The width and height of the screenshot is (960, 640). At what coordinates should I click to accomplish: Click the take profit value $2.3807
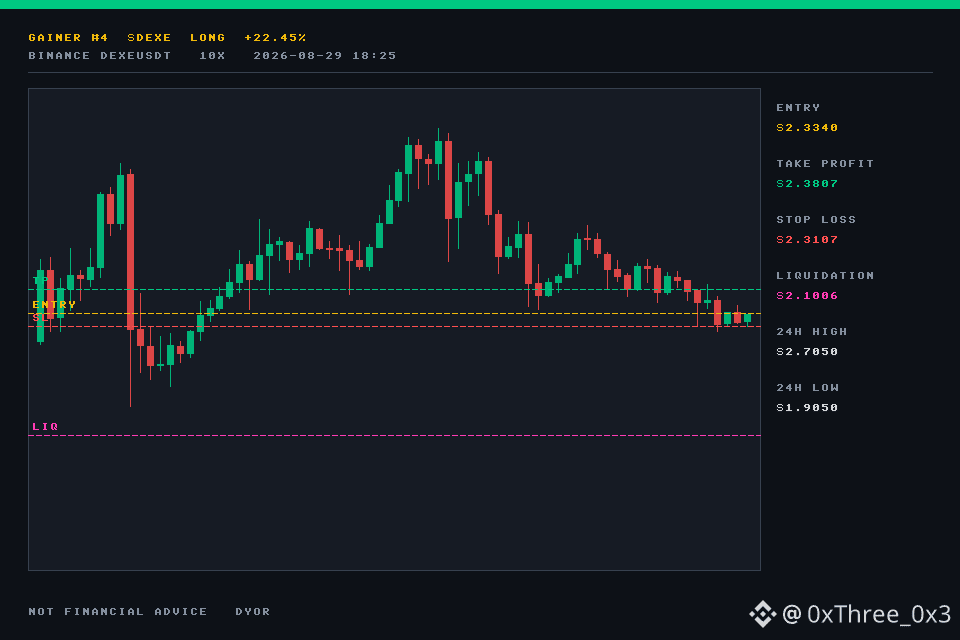807,184
